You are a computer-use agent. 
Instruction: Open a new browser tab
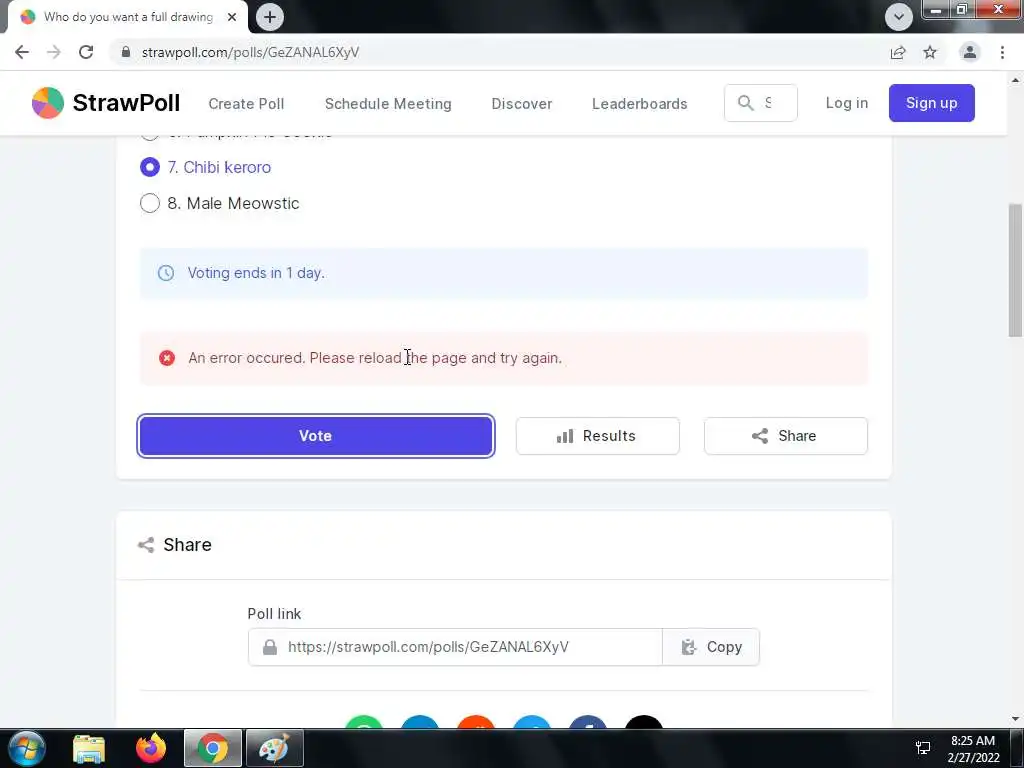270,17
